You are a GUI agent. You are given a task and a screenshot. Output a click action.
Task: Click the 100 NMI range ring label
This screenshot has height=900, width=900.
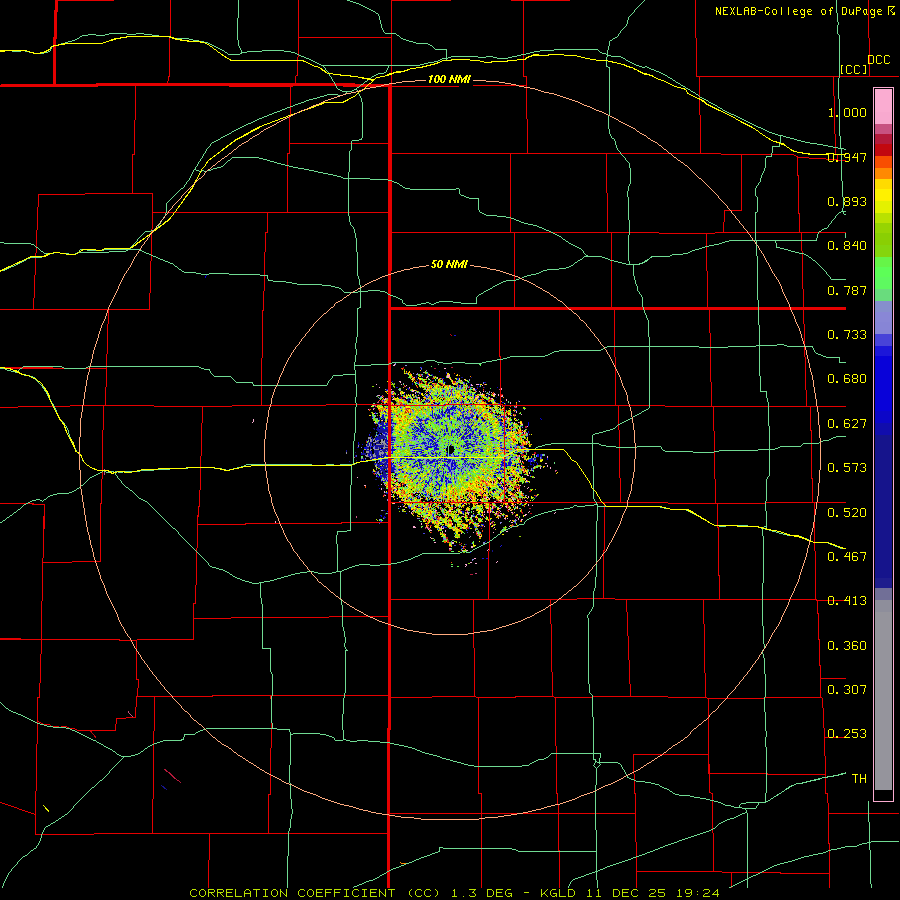[x=449, y=79]
